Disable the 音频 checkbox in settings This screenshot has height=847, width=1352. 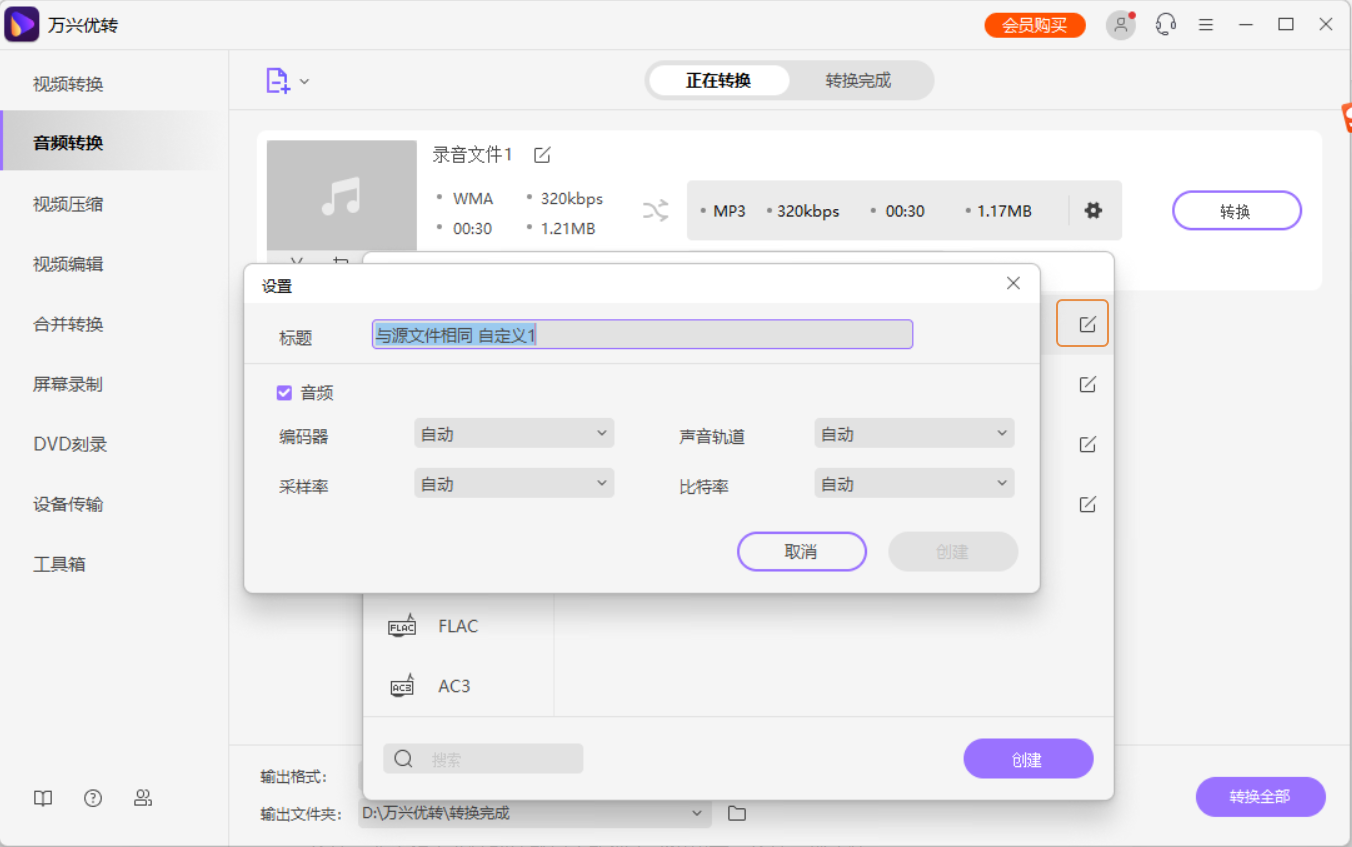click(284, 392)
